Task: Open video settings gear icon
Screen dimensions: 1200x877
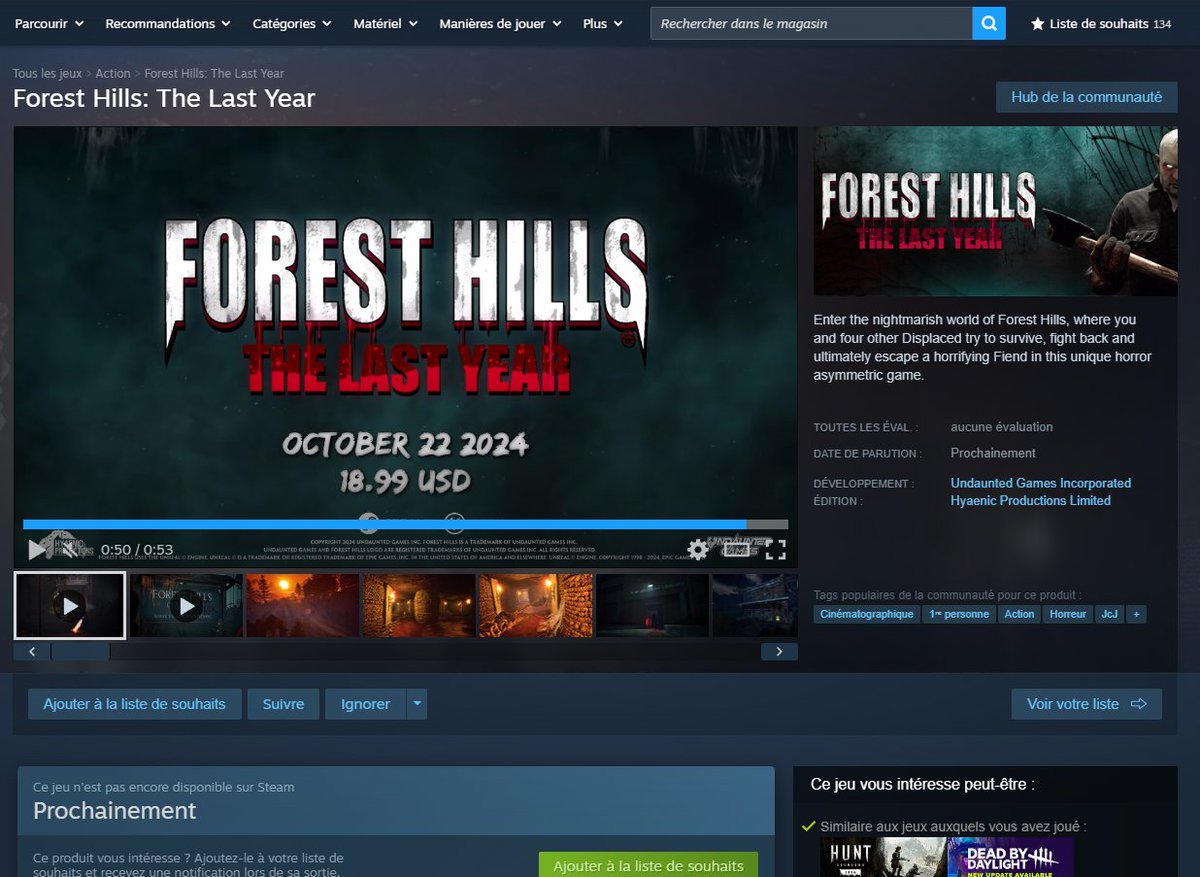Action: [x=698, y=549]
